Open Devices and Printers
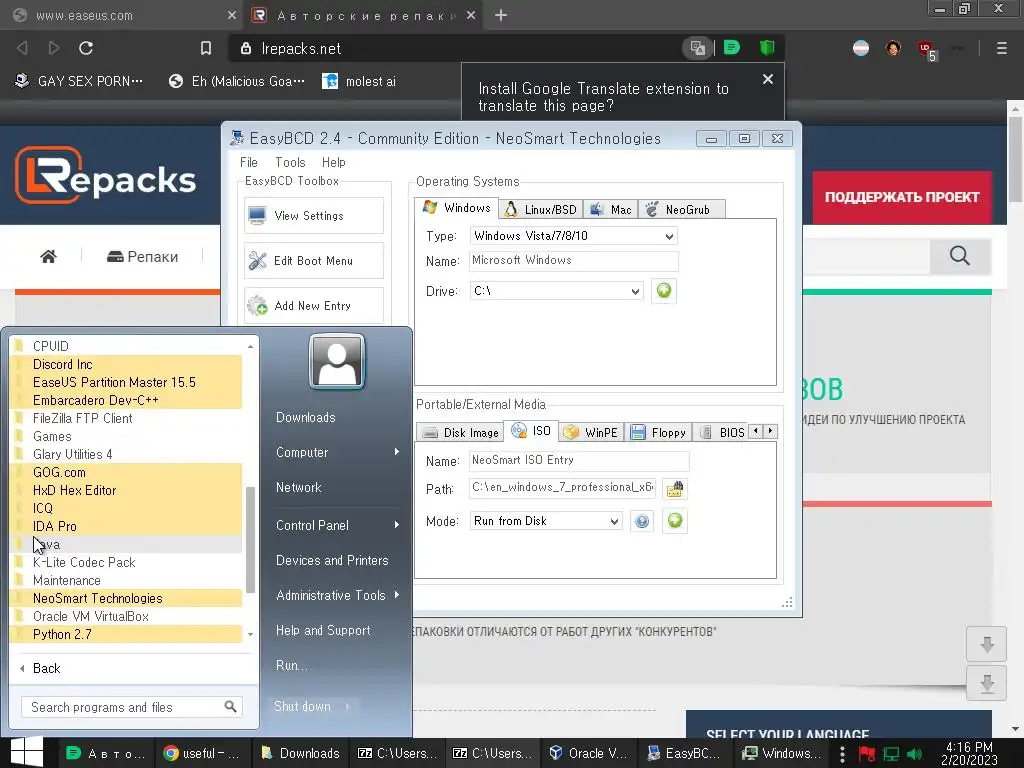This screenshot has height=768, width=1024. point(332,560)
